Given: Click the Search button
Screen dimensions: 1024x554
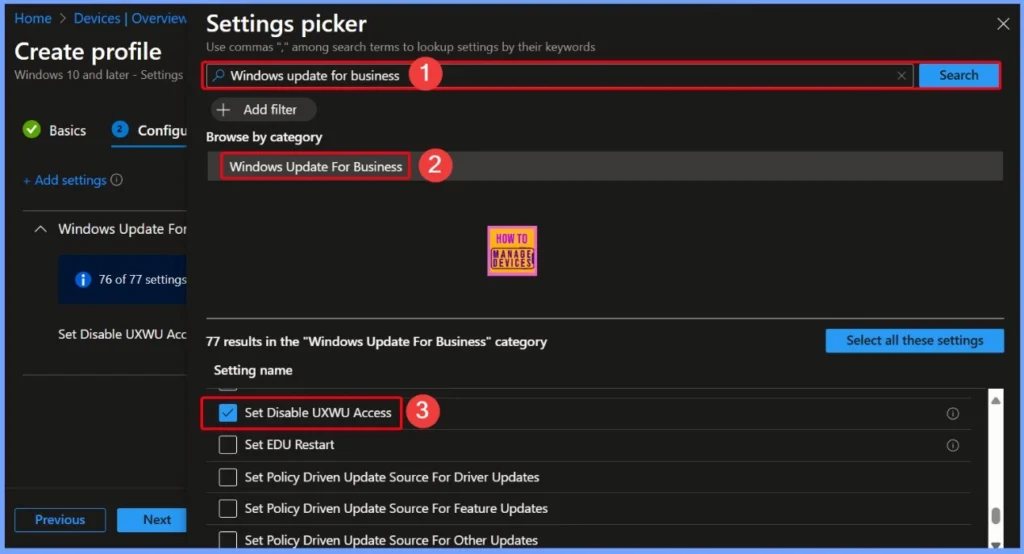Looking at the screenshot, I should (x=959, y=75).
